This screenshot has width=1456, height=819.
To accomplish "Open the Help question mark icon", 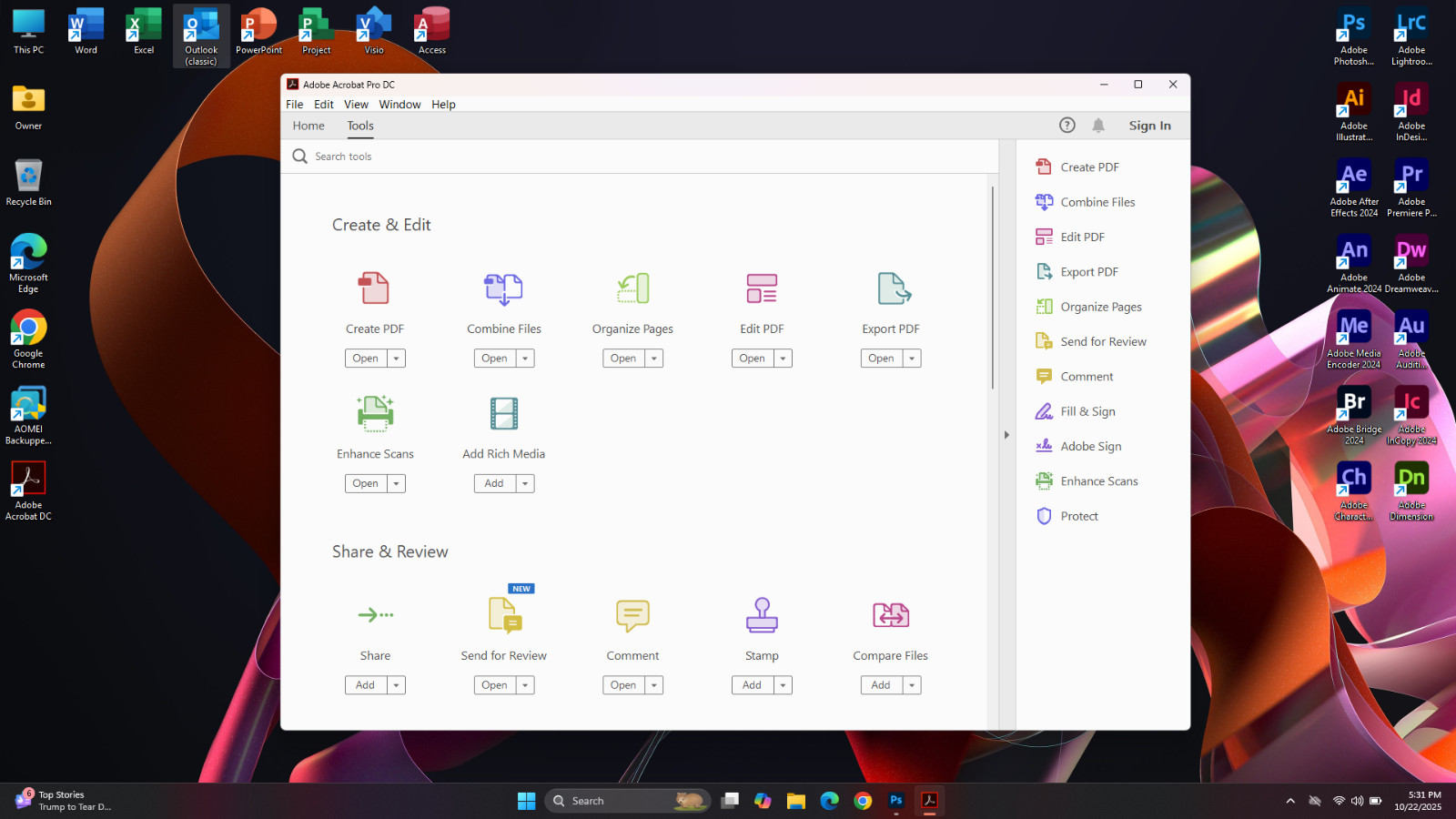I will [1067, 126].
